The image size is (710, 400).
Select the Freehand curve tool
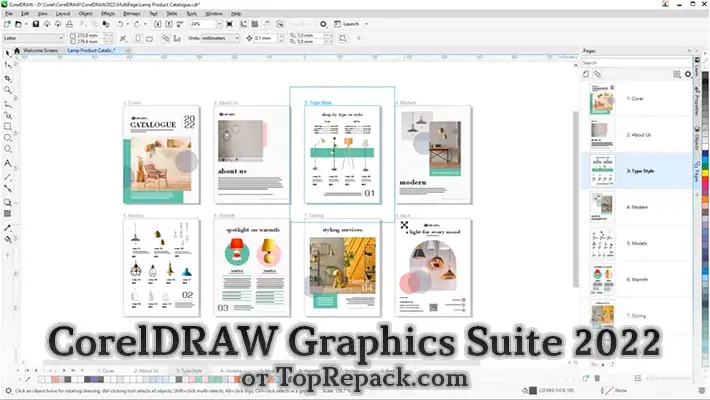point(7,104)
